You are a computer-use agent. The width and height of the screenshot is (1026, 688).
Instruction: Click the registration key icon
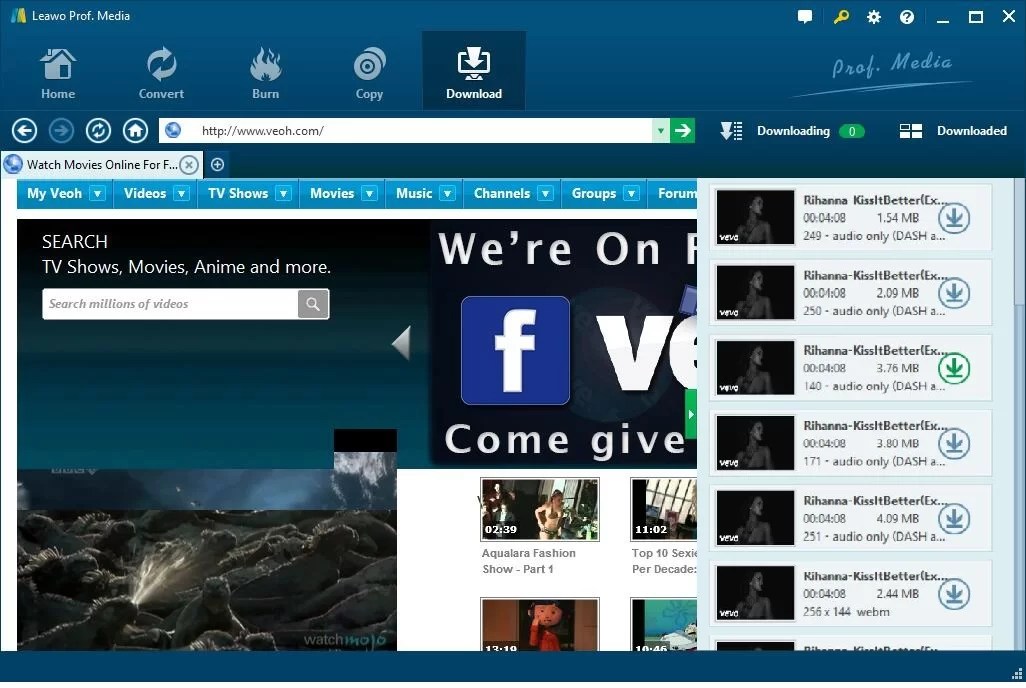tap(840, 16)
